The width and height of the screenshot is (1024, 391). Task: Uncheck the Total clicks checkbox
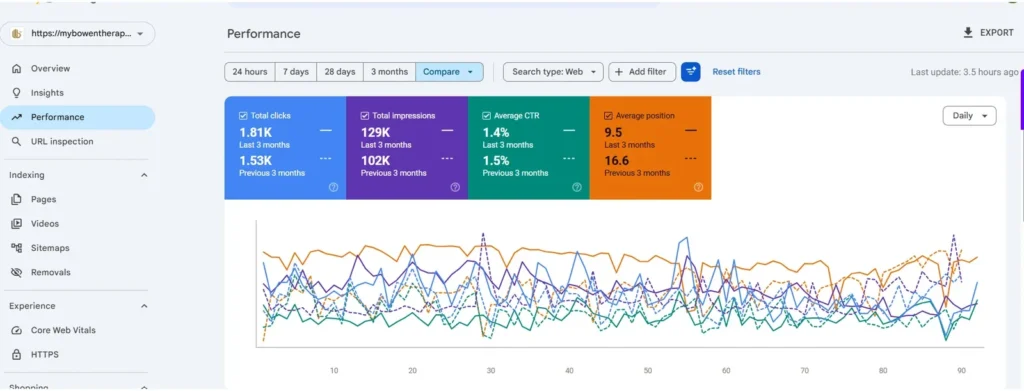click(x=244, y=116)
